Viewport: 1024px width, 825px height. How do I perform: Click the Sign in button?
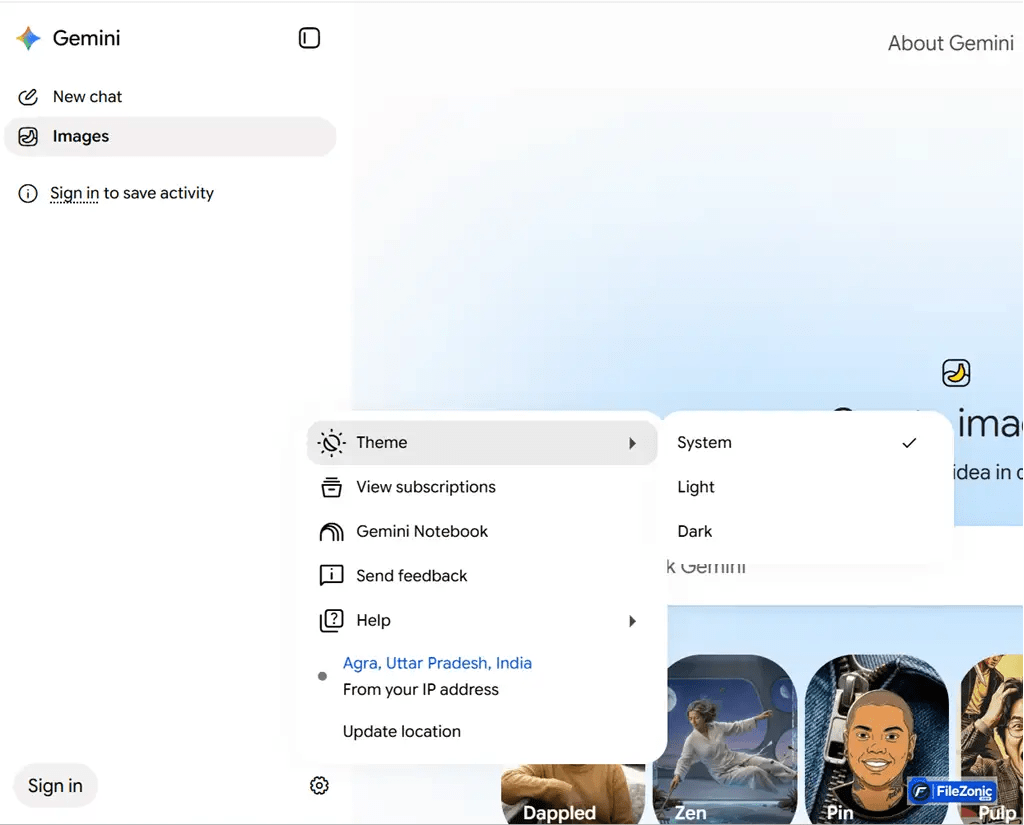click(x=56, y=785)
